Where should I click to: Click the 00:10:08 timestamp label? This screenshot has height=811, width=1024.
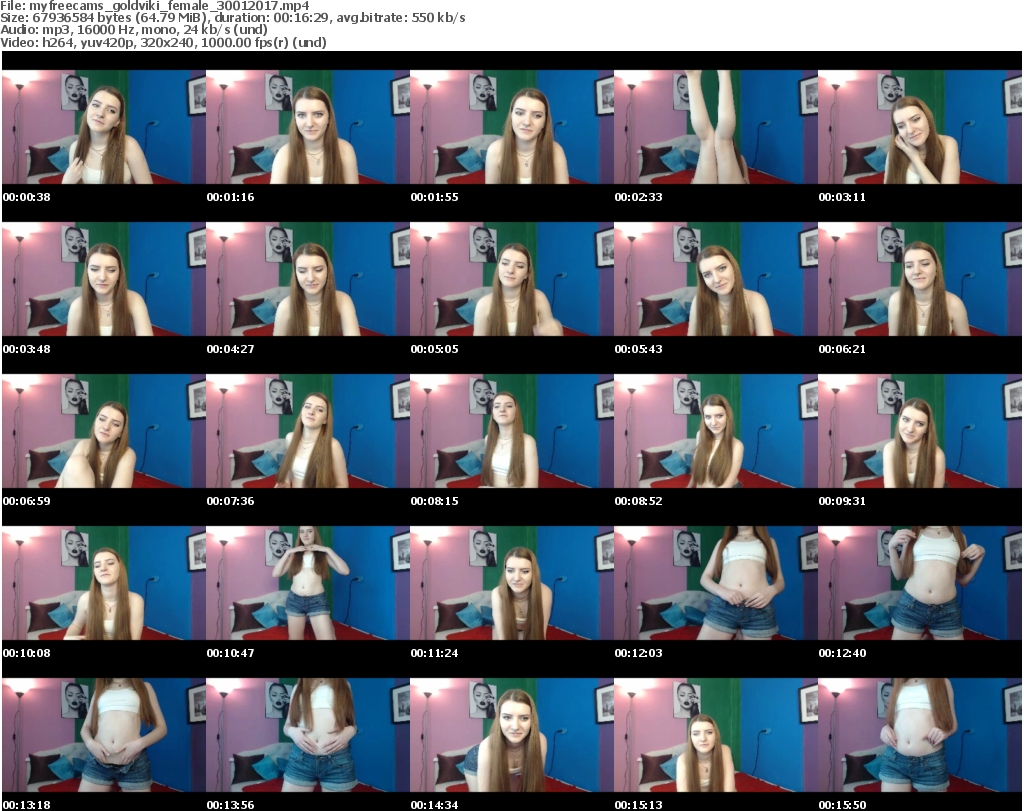(x=27, y=653)
